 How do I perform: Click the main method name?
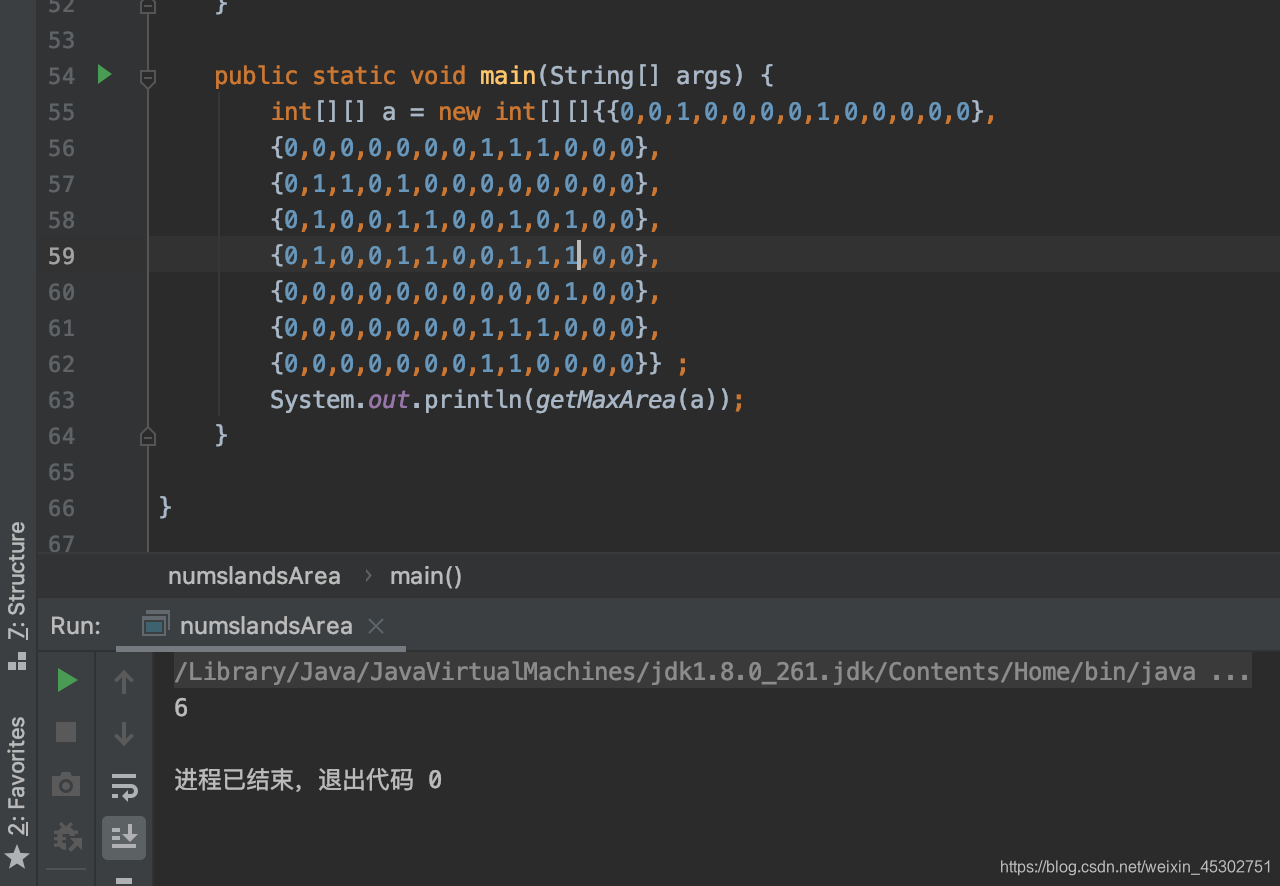click(x=508, y=76)
